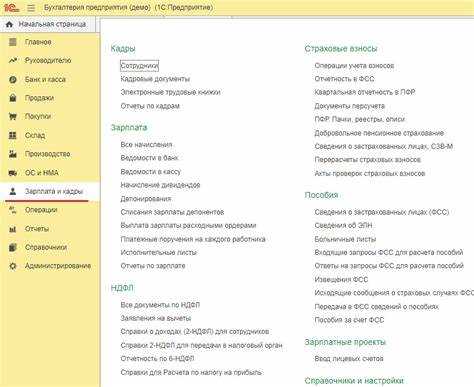Viewport: 474px width, 387px height.
Task: Click the Зарплата и кадры person icon
Action: pyautogui.click(x=13, y=191)
